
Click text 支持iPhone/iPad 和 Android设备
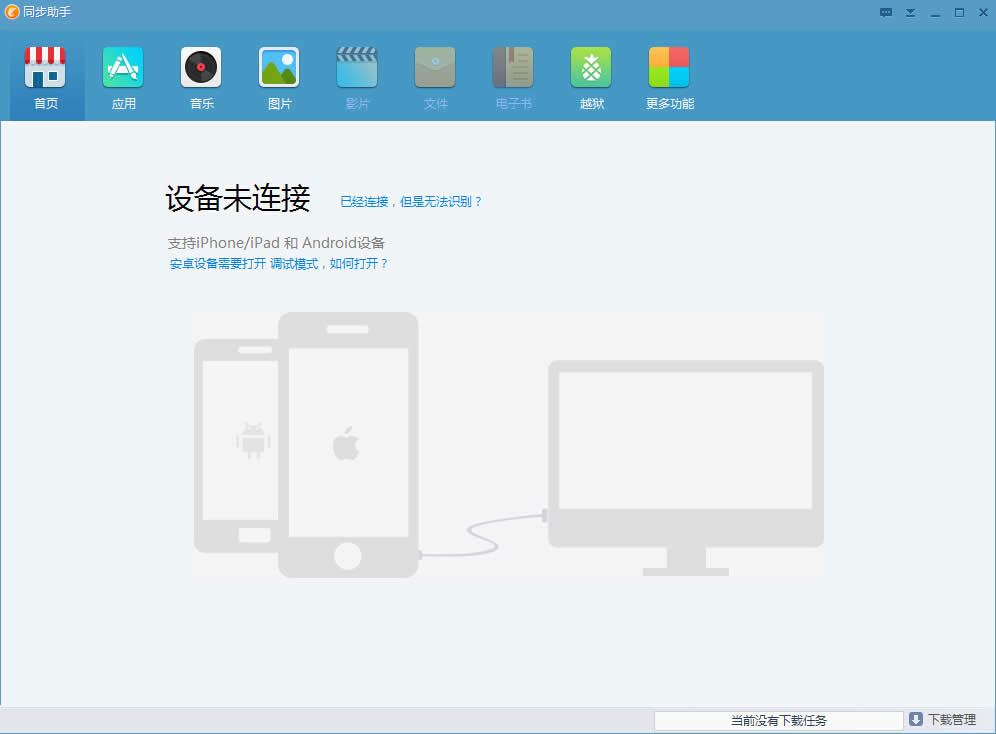276,243
